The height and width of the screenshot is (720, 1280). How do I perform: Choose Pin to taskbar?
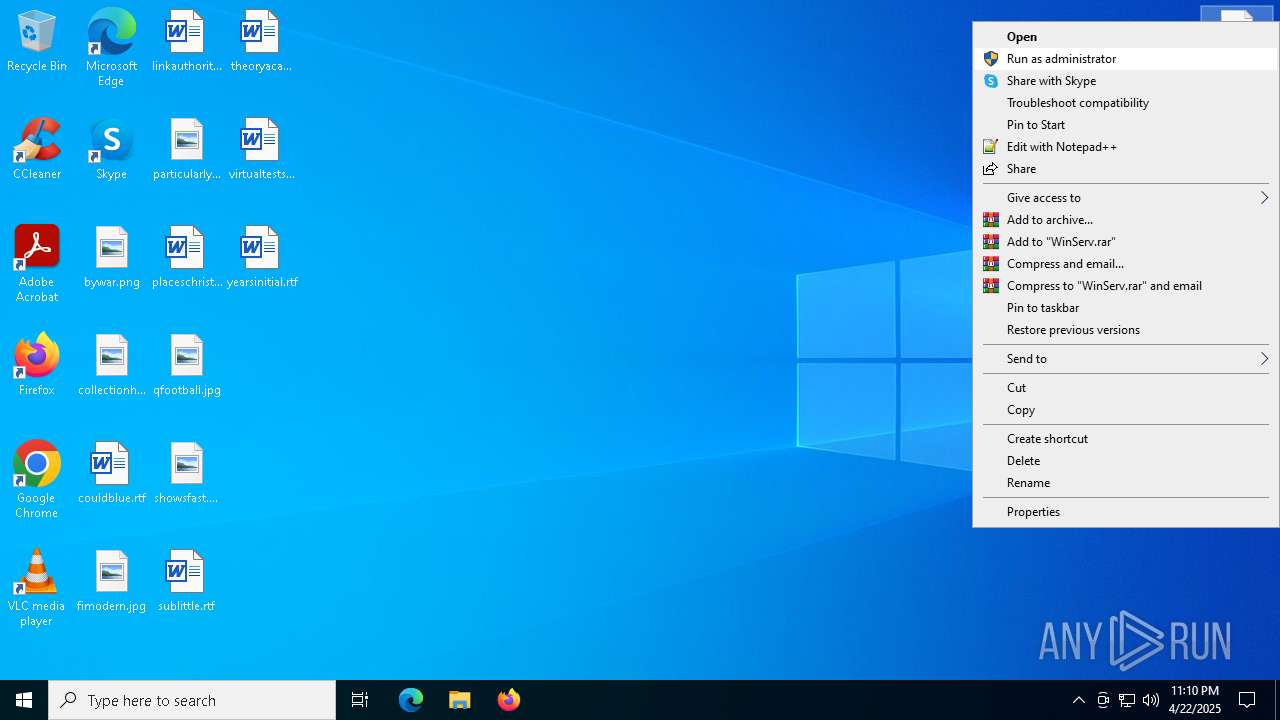(1126, 308)
